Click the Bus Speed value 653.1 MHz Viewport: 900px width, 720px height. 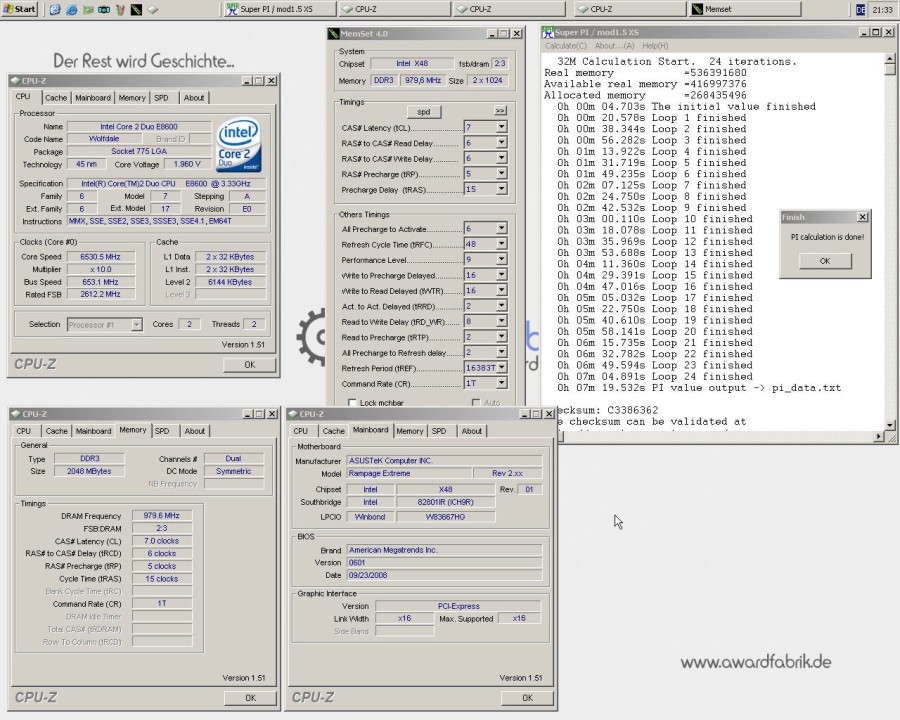click(x=100, y=282)
